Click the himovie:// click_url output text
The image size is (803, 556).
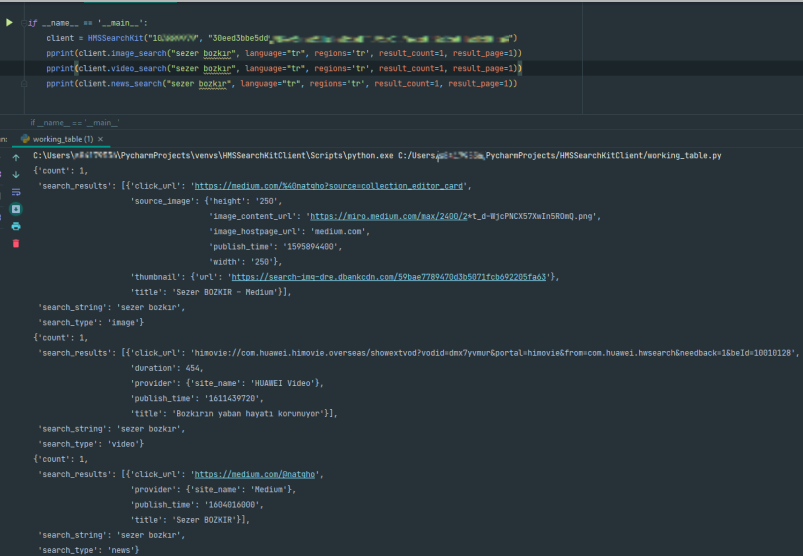point(494,353)
